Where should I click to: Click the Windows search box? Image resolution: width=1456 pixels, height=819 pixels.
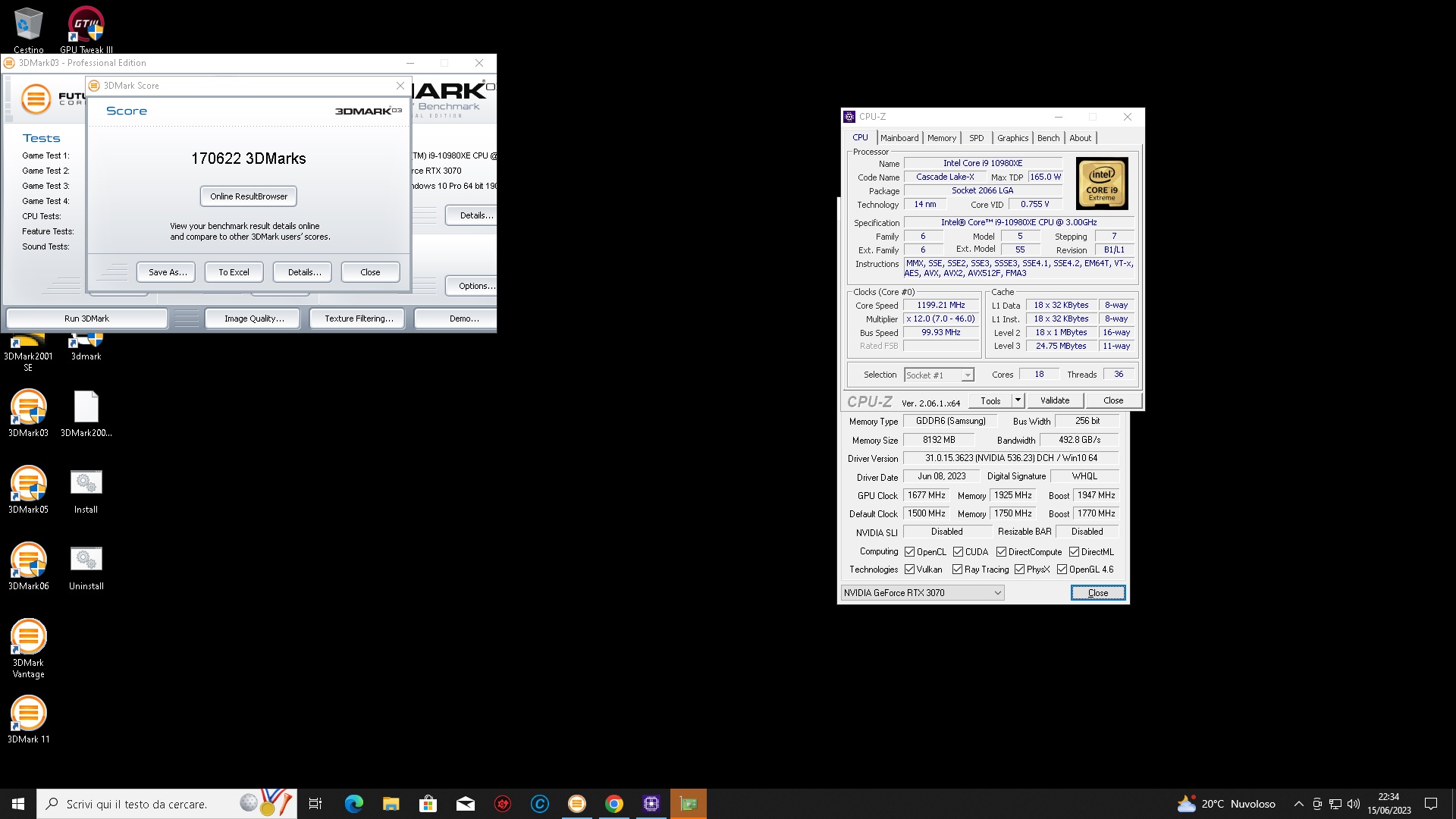coord(167,804)
